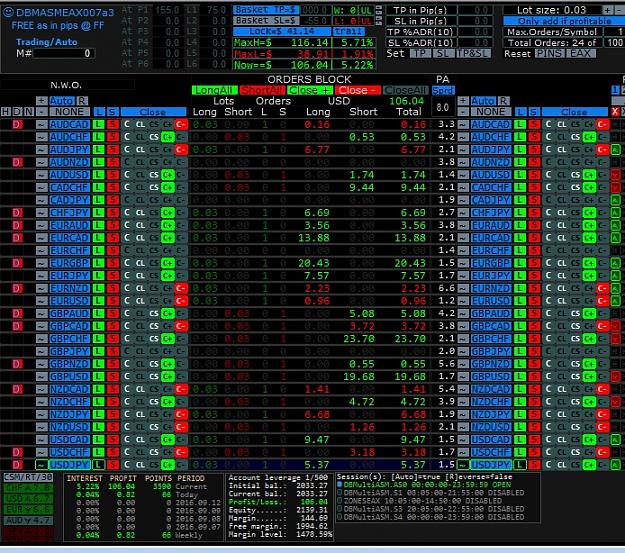Click the red D marker on the EURGBP row

(17, 263)
